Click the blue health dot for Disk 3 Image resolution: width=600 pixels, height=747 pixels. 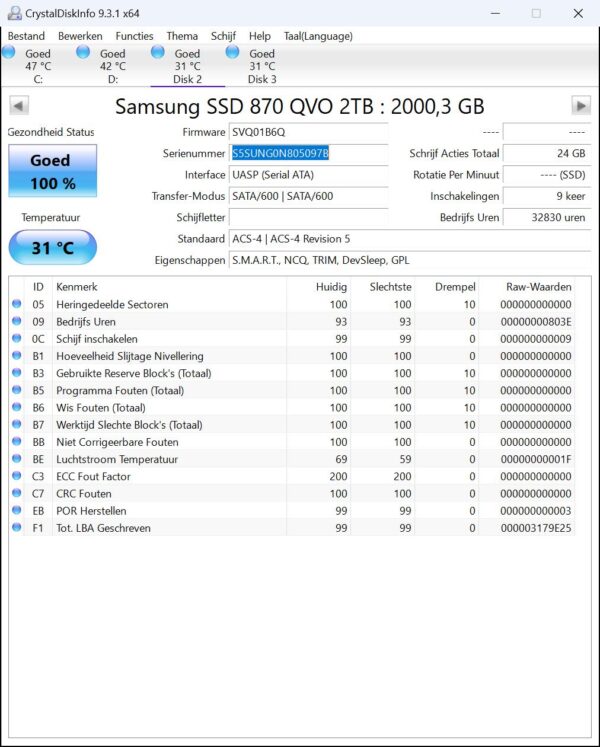232,52
